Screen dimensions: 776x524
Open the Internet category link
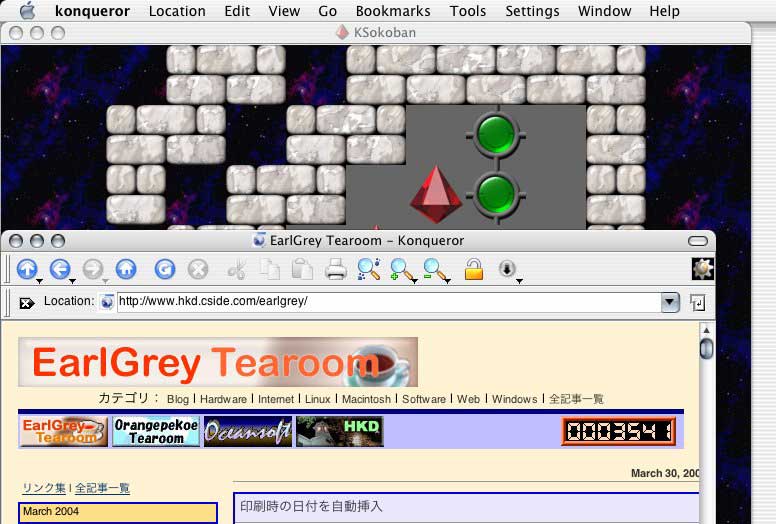coord(276,399)
